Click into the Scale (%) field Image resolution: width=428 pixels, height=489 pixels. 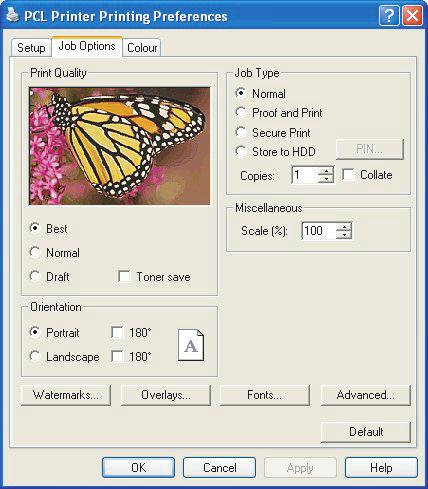[x=319, y=231]
